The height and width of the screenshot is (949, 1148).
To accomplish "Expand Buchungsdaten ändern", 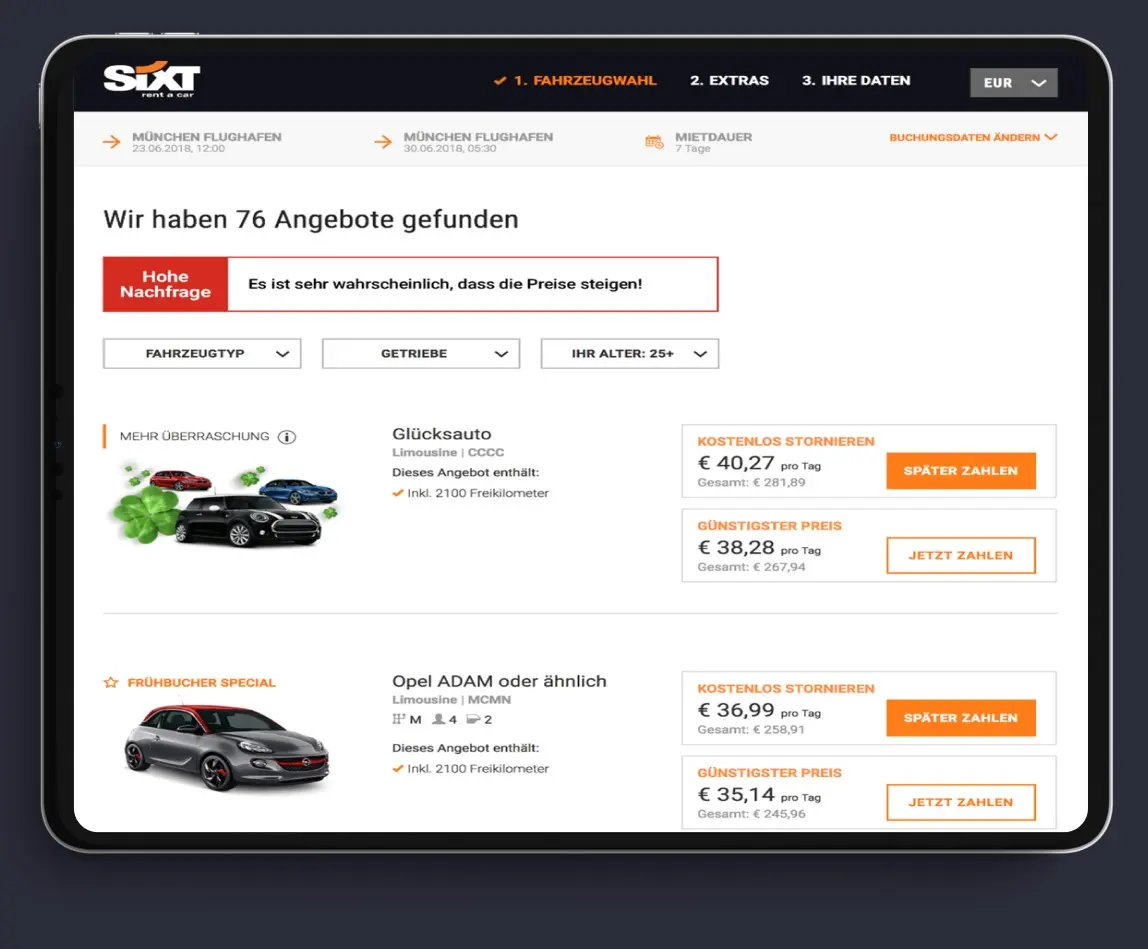I will [973, 138].
